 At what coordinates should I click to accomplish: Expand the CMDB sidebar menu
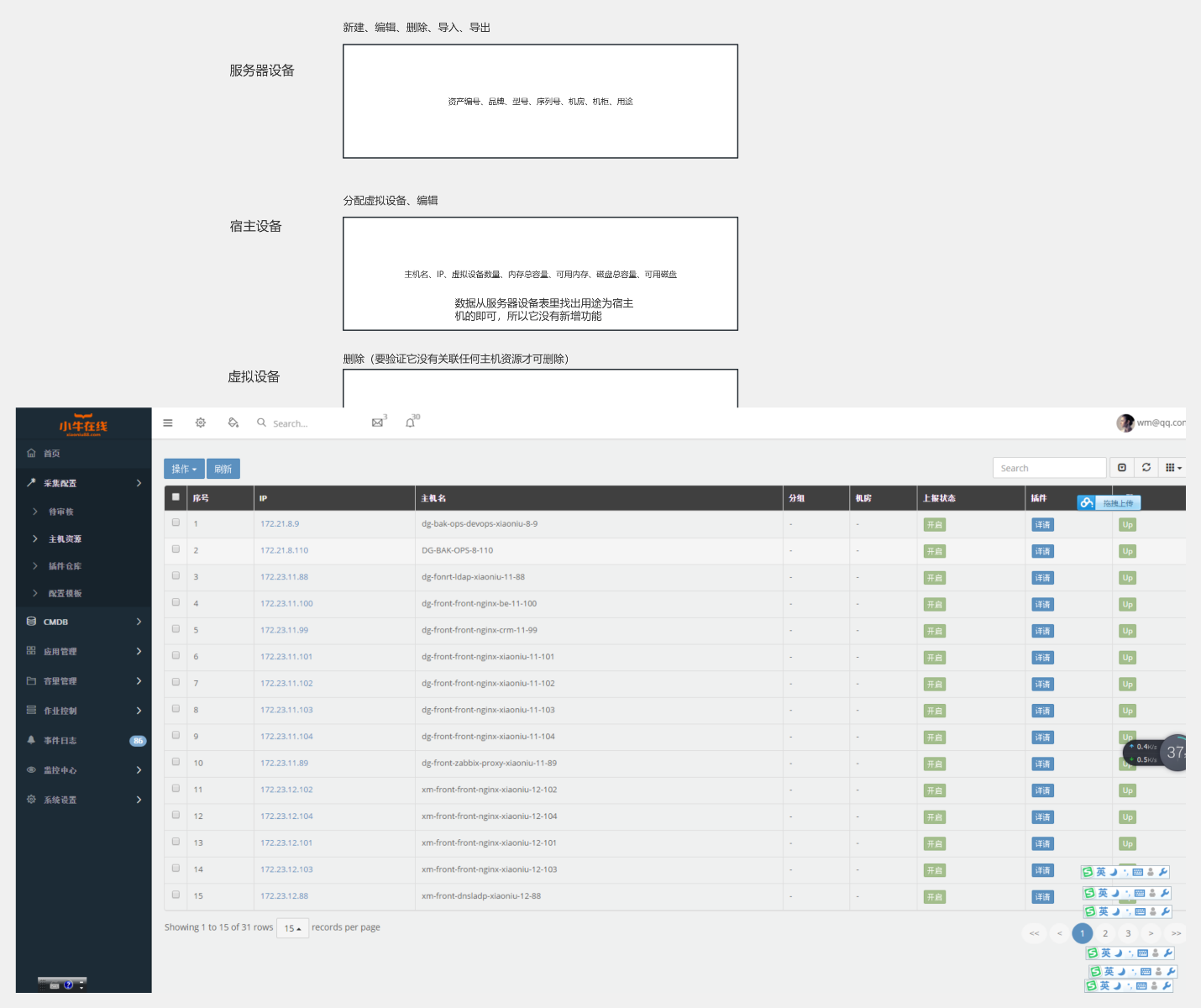click(83, 622)
